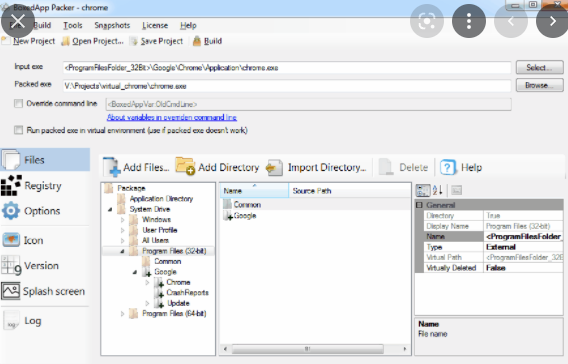Enable Override command line checkbox

point(18,104)
